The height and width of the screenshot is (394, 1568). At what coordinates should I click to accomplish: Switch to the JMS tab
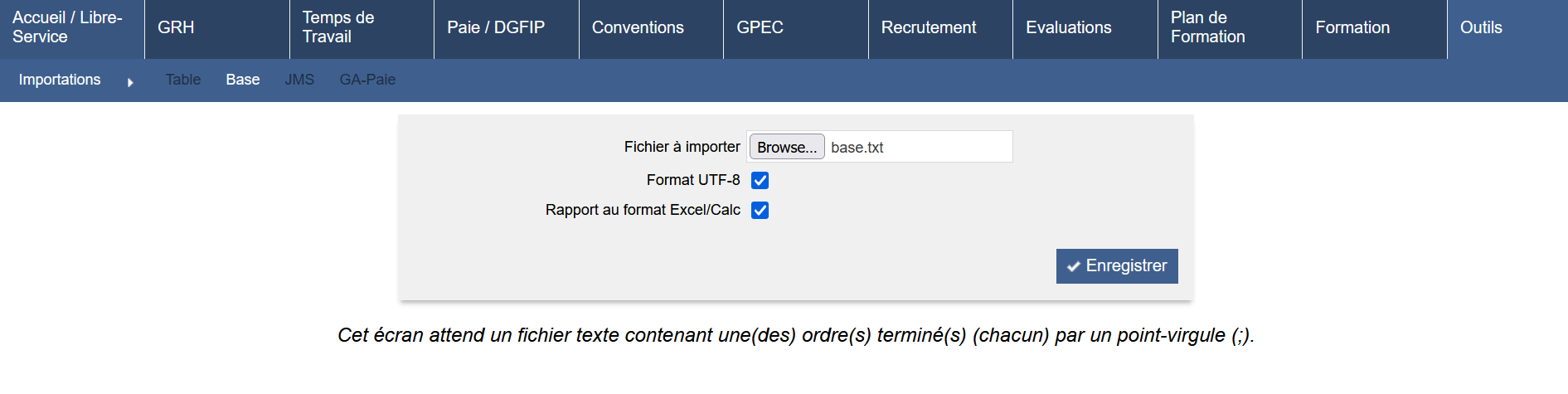click(x=299, y=80)
